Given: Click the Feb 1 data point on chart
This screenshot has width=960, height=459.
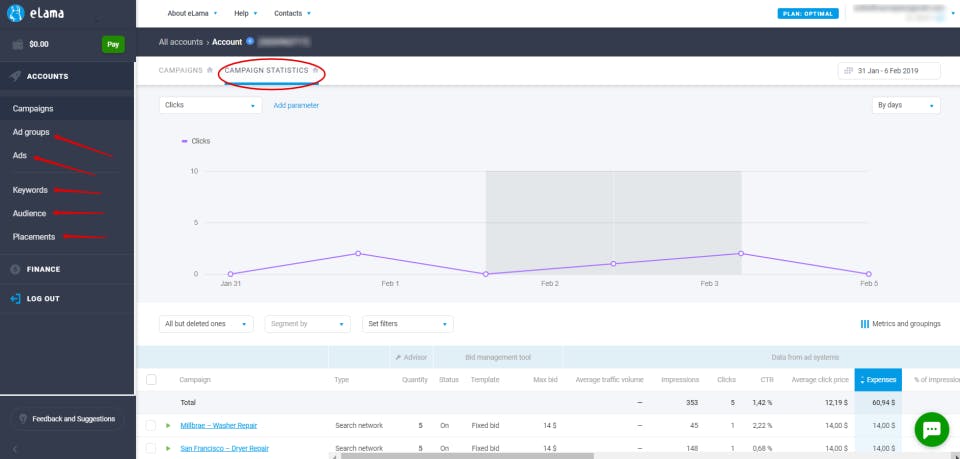Looking at the screenshot, I should point(358,253).
